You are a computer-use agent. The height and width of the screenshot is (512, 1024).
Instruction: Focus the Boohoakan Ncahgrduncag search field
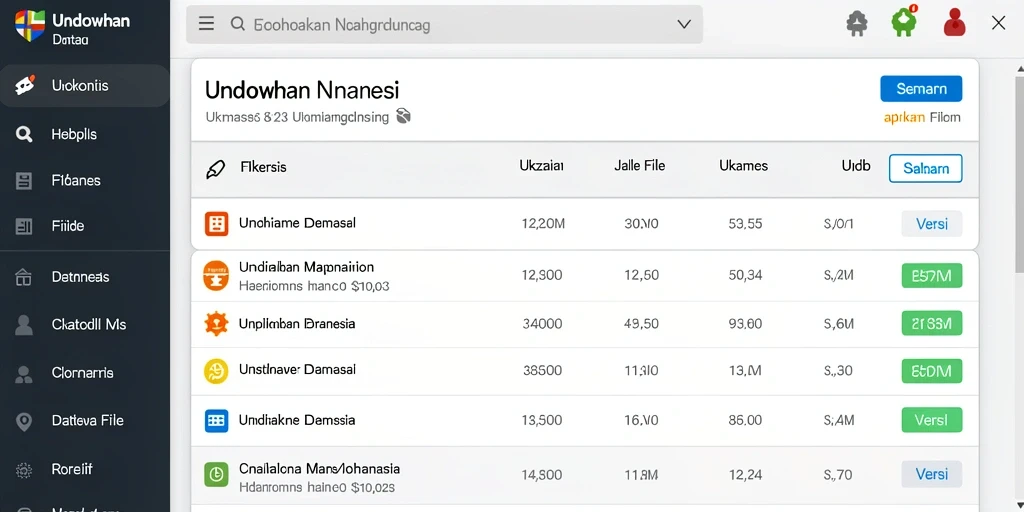tap(444, 25)
